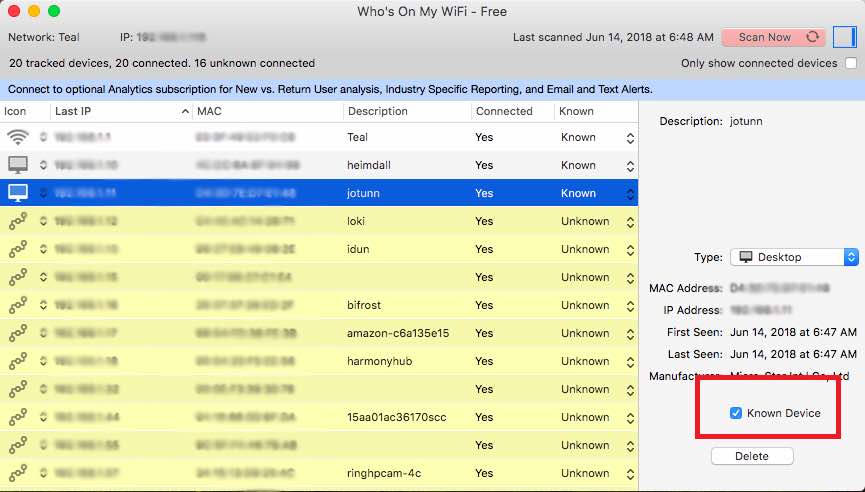Sort by the Connected column header
This screenshot has width=865, height=492.
(512, 111)
